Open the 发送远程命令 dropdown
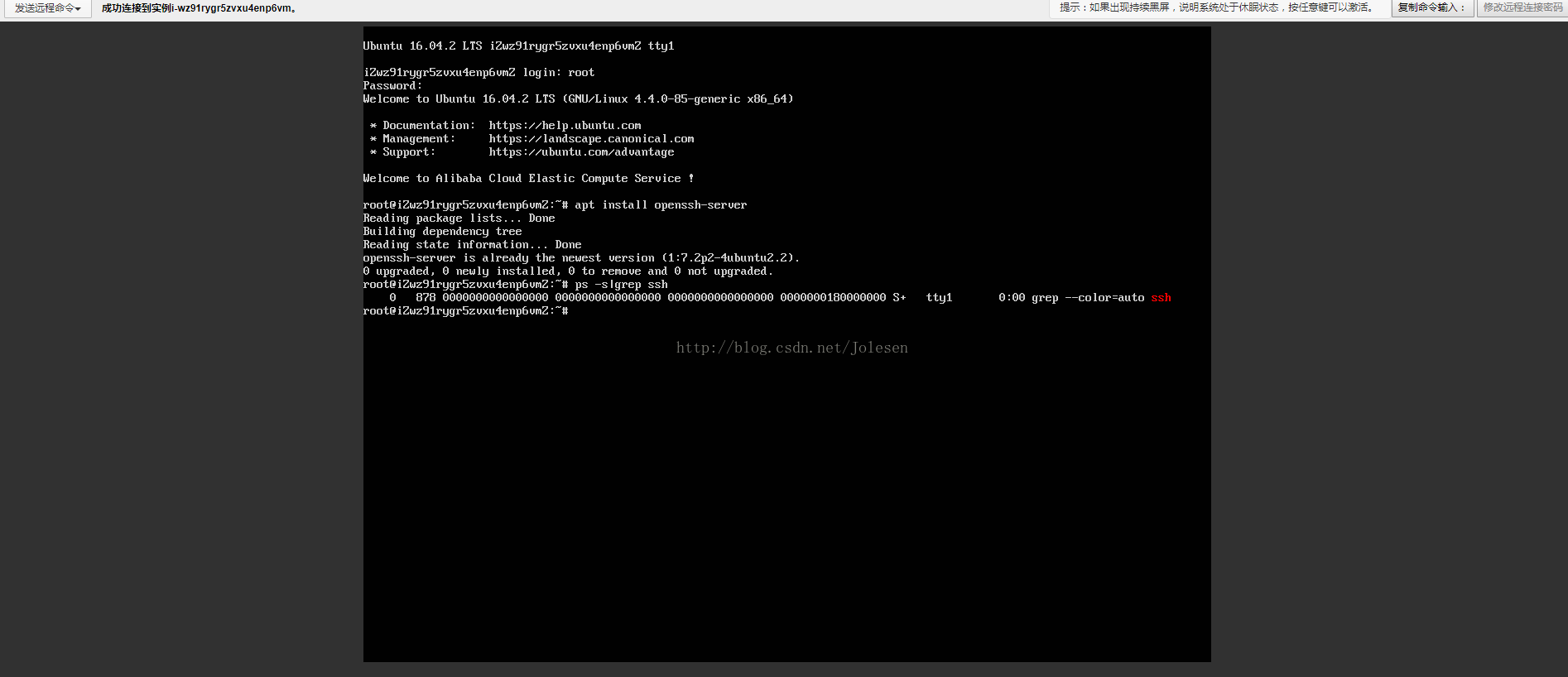 point(47,8)
